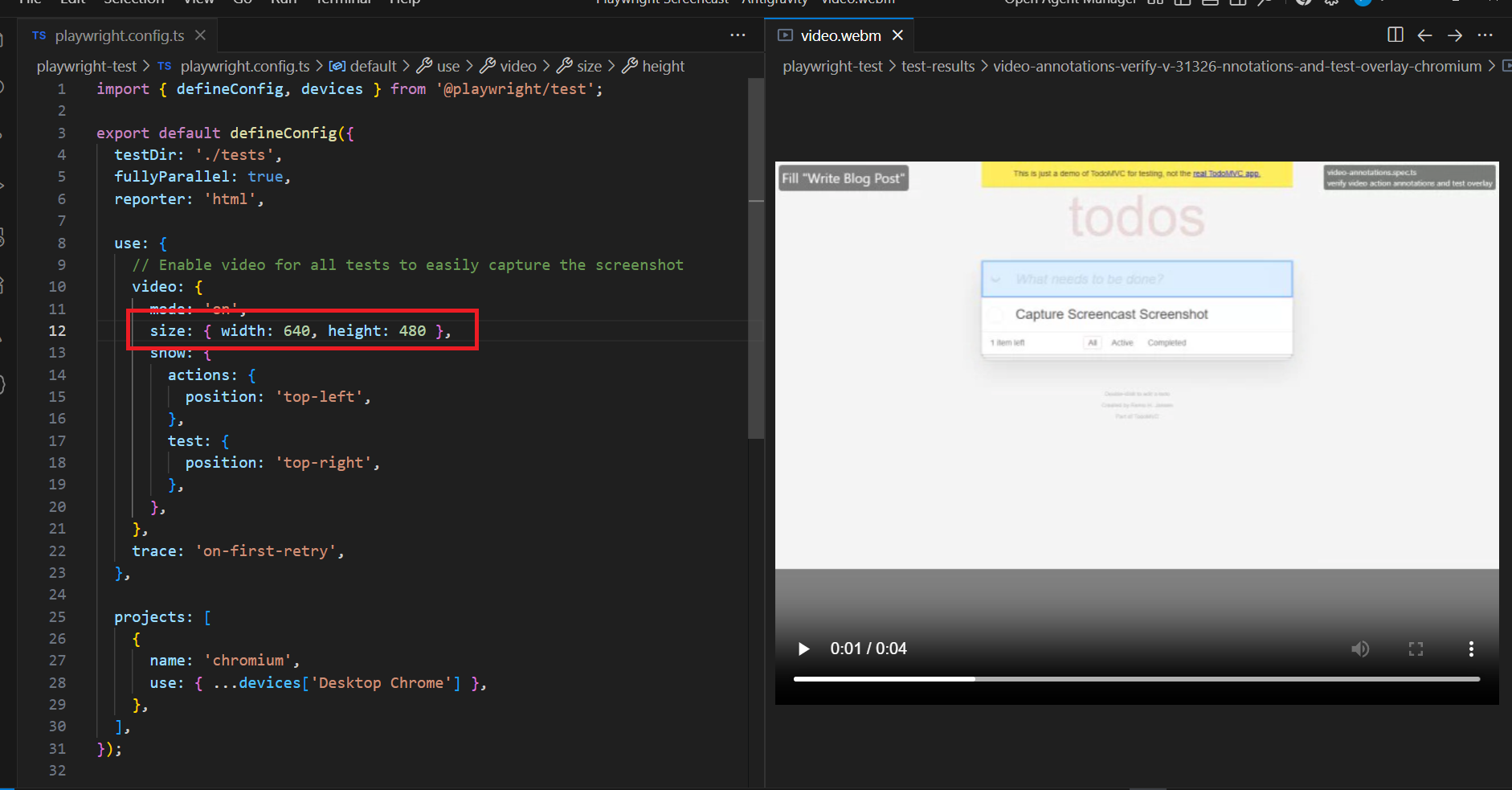Close the playwright.config.ts tab

(x=201, y=35)
